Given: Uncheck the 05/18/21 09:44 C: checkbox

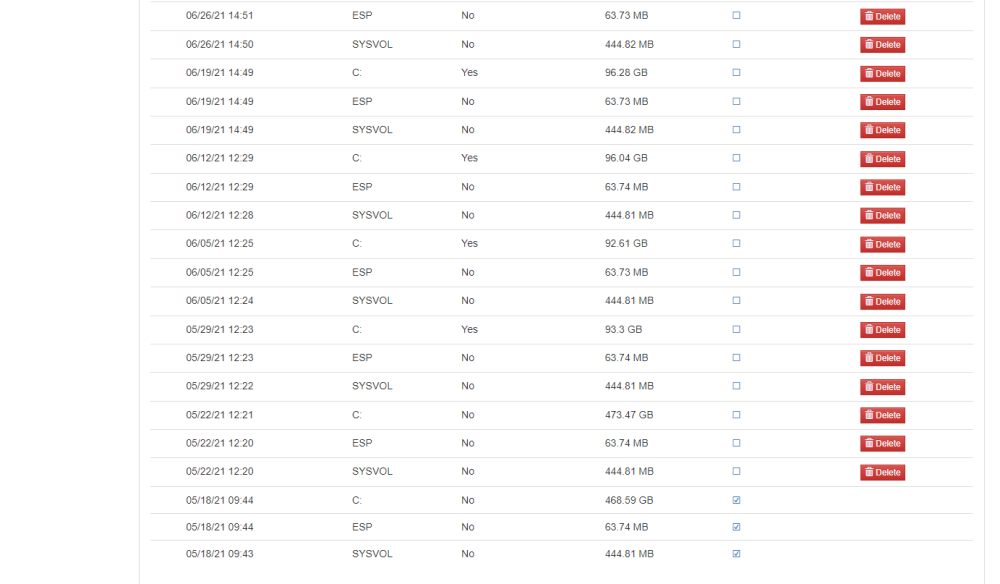Looking at the screenshot, I should click(736, 500).
